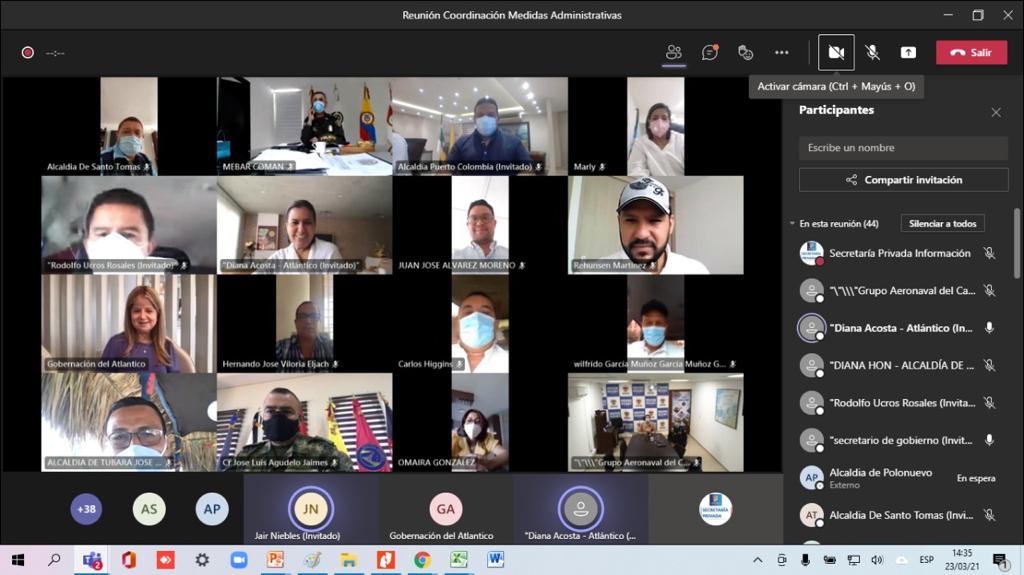
Task: Click Compartir invitación button
Action: (903, 180)
